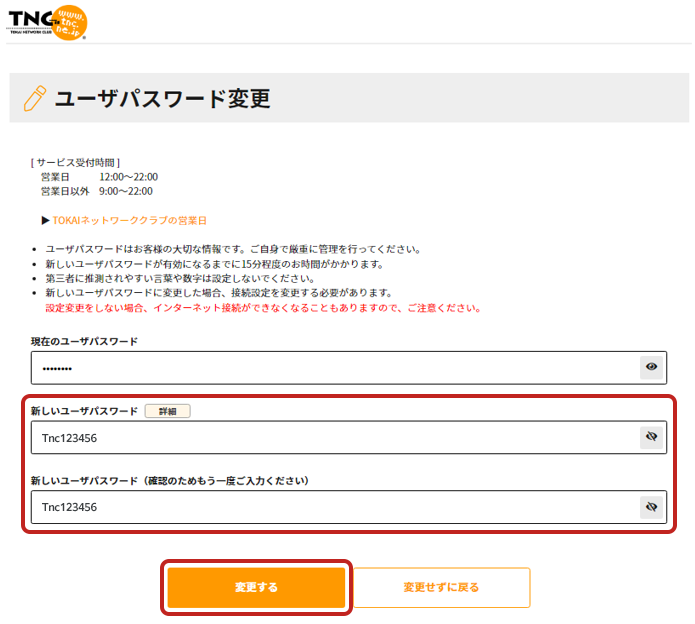Screen dimensions: 695x624
Task: Click the red warning text about connection settings
Action: [x=263, y=308]
